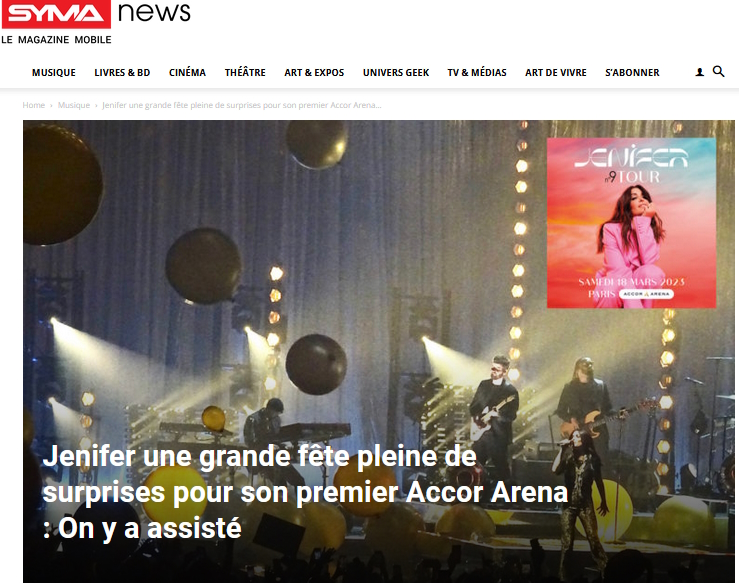Click the article headline about Jenifer
The height and width of the screenshot is (584, 739).
[305, 492]
